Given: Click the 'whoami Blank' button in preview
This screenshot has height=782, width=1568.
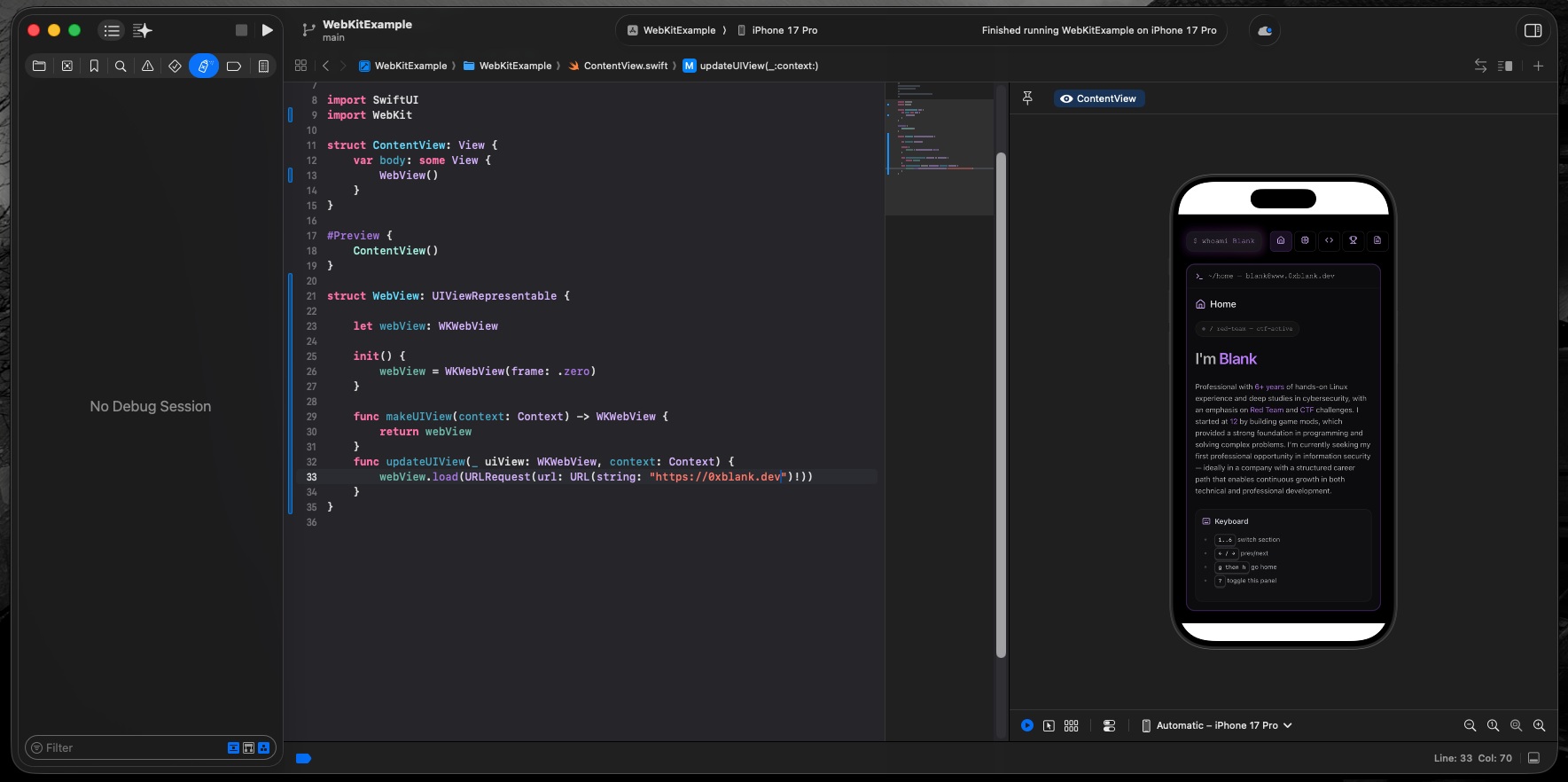Looking at the screenshot, I should coord(1224,240).
